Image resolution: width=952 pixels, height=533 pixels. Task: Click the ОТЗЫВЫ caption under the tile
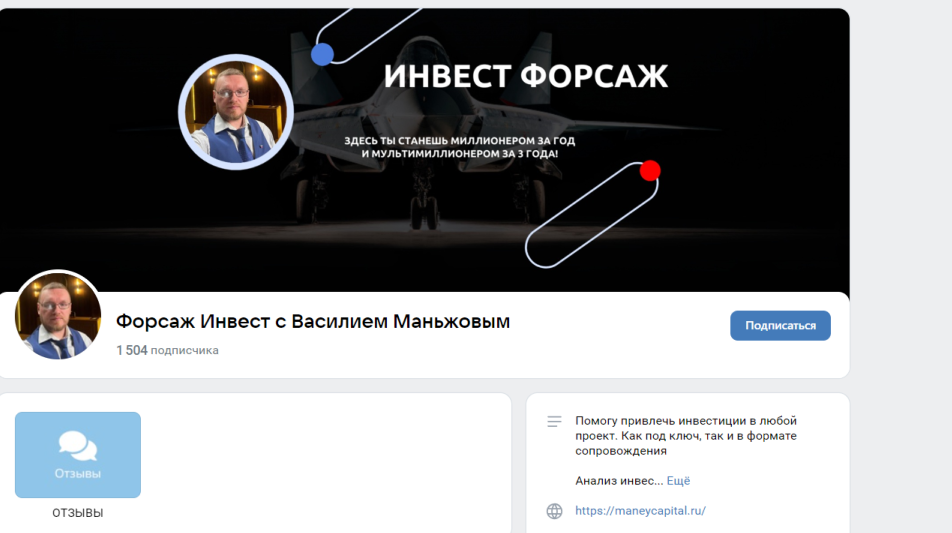click(78, 513)
